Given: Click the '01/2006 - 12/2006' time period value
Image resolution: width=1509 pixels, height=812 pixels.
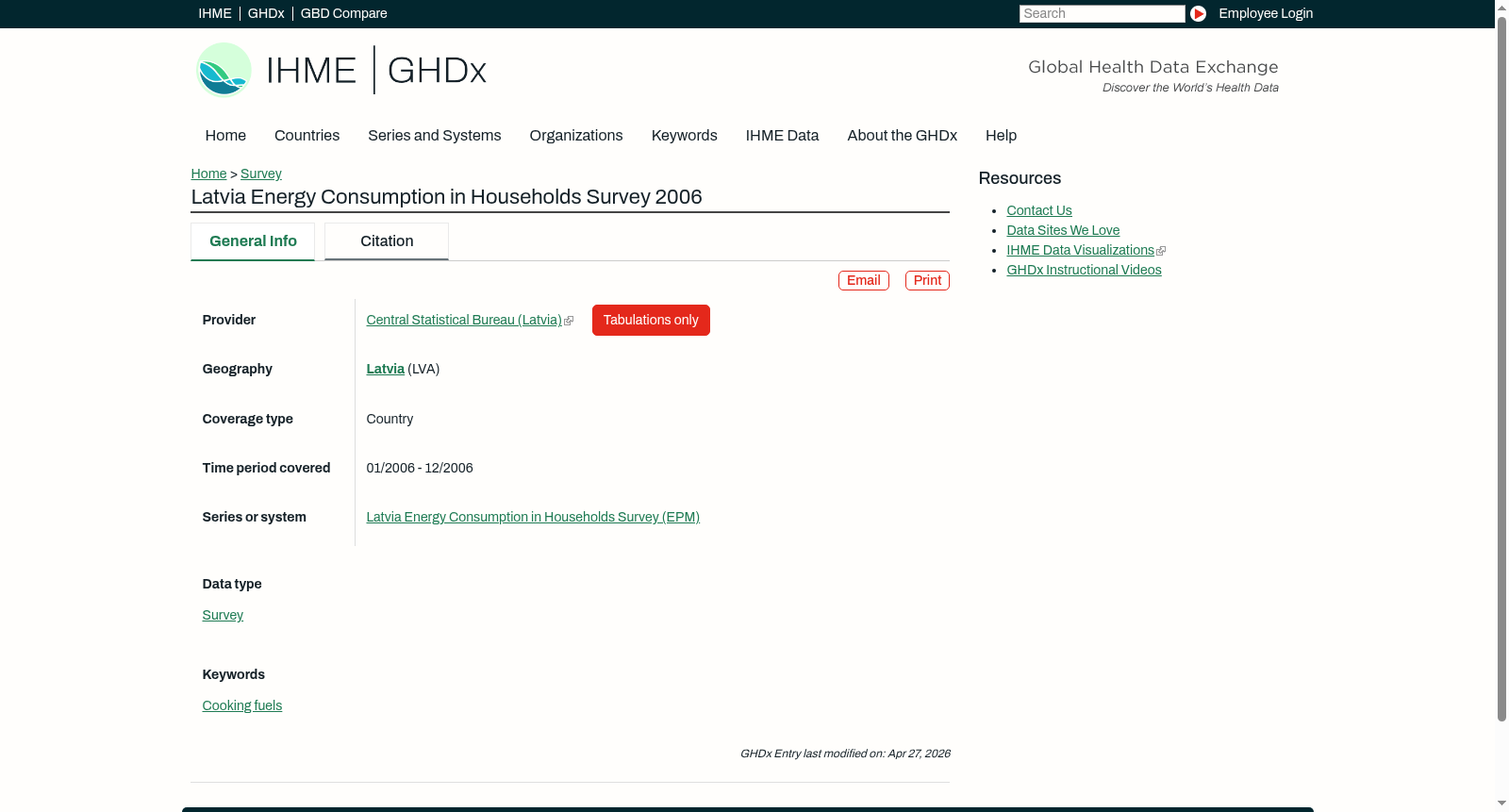Looking at the screenshot, I should (420, 469).
